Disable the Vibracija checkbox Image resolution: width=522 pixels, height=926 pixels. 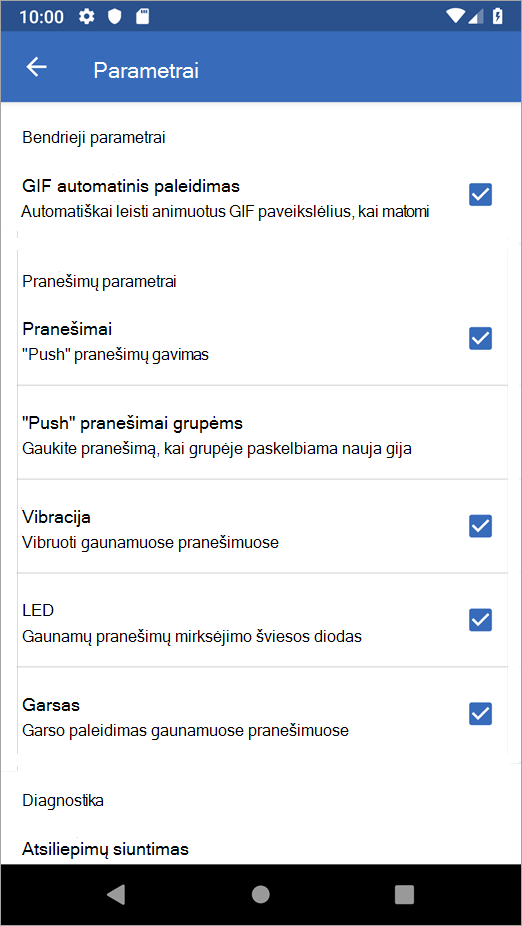[x=481, y=526]
